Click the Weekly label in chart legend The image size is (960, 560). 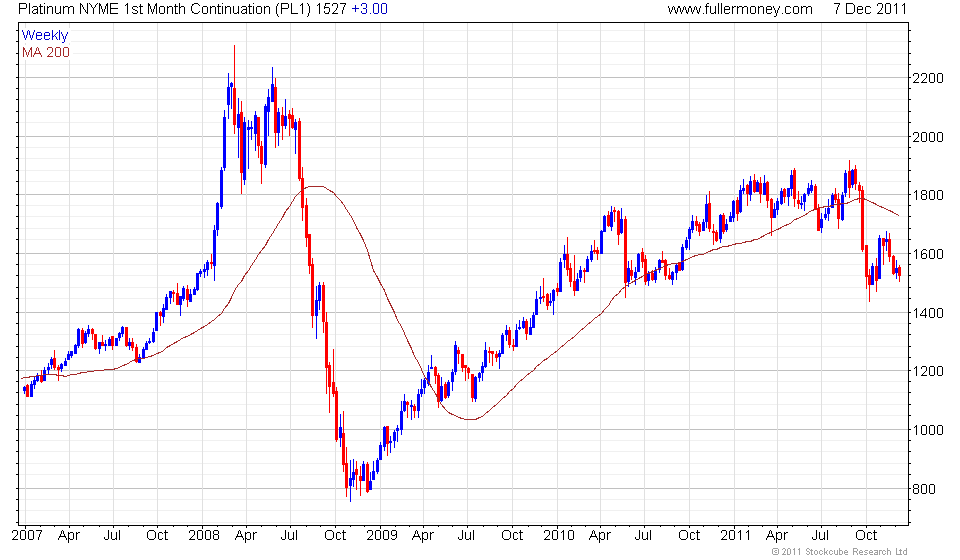[45, 35]
